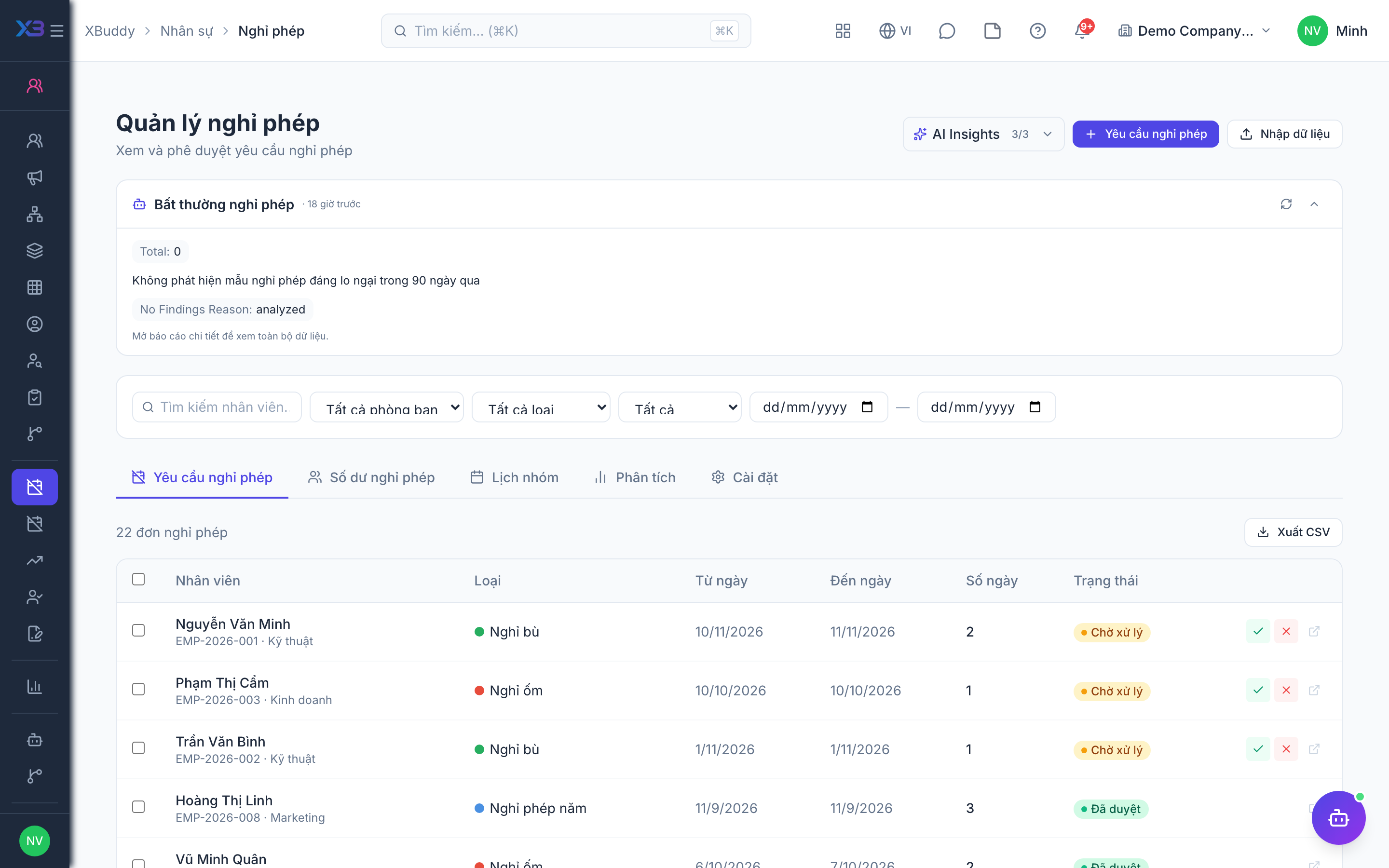Click the megaphone icon in sidebar
1389x868 pixels.
[x=34, y=177]
